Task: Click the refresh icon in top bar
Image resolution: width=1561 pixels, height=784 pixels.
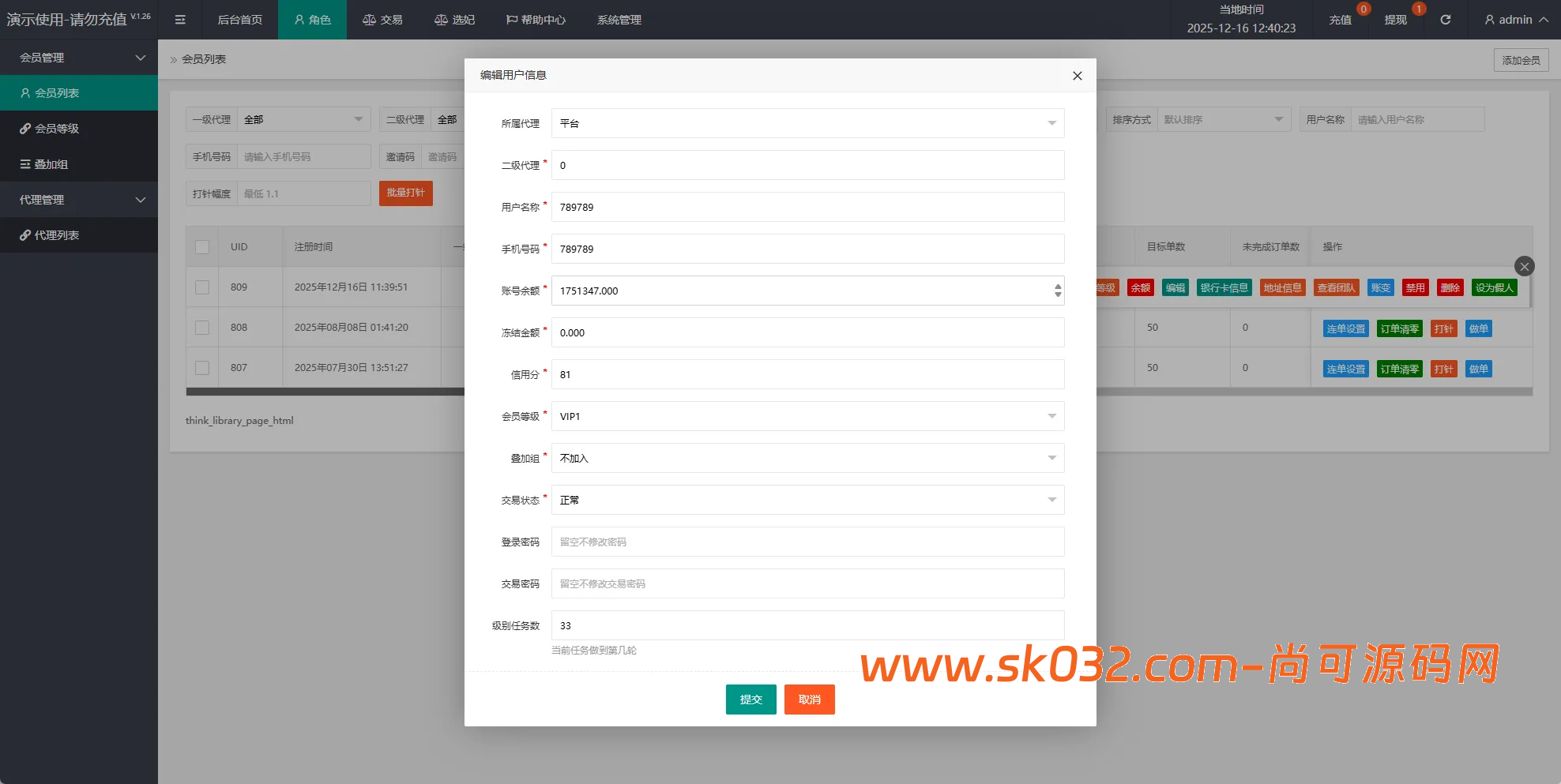Action: point(1445,20)
